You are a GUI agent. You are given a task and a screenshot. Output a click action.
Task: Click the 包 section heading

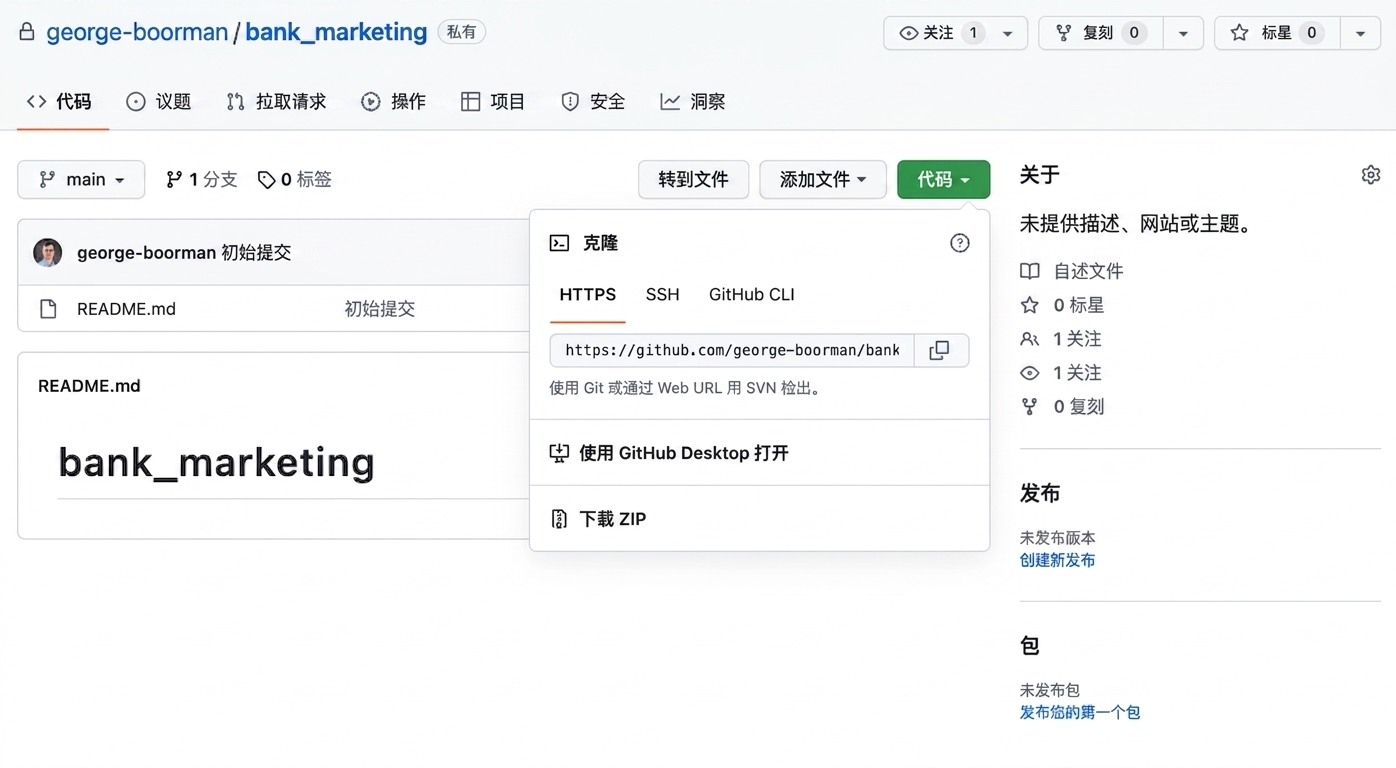(1030, 646)
